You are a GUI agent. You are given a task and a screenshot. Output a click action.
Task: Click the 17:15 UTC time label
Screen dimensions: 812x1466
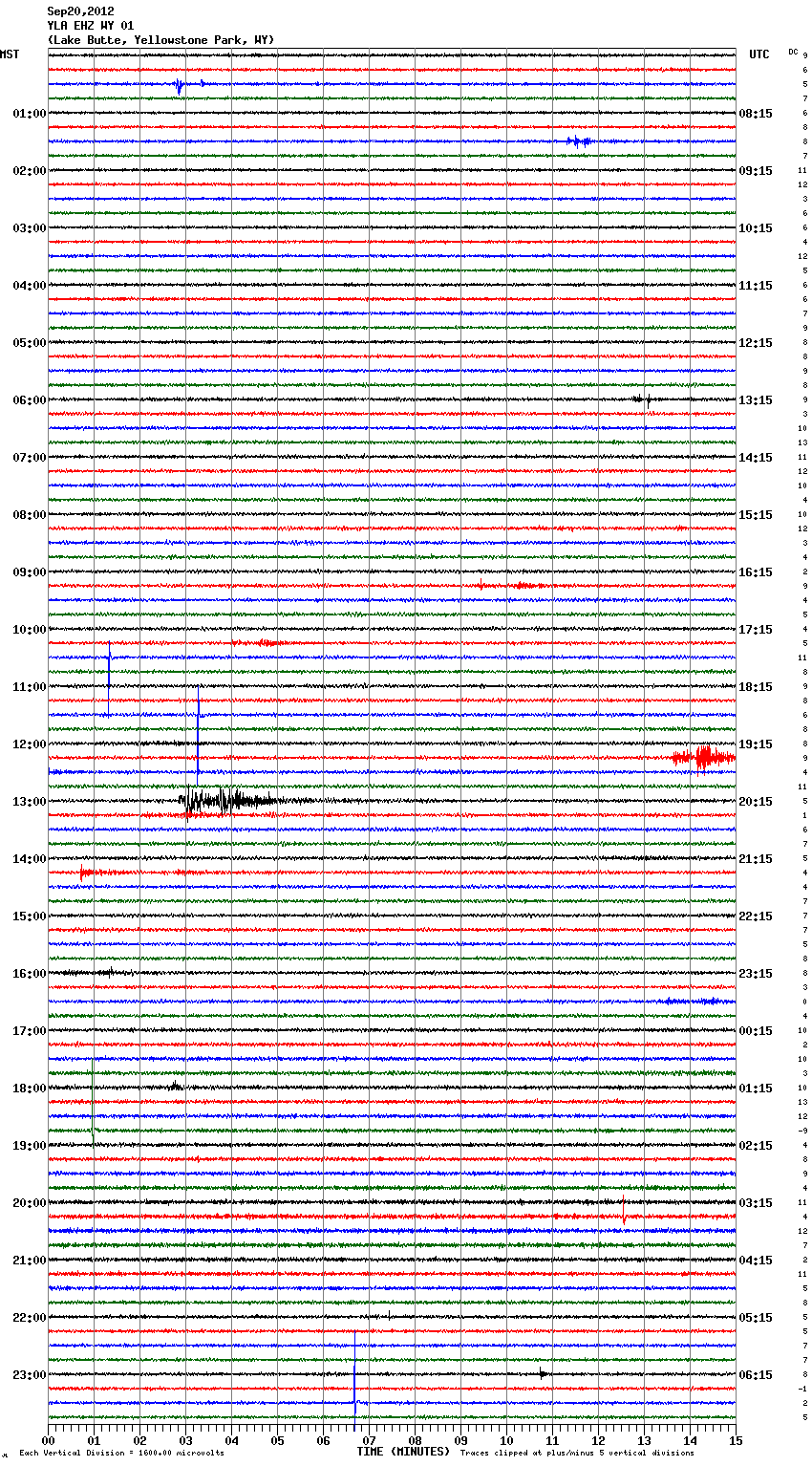756,630
